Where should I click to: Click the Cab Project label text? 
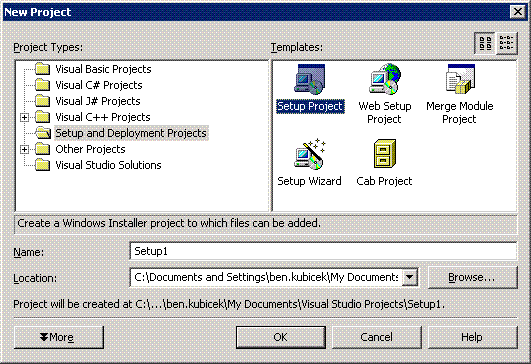click(x=384, y=181)
